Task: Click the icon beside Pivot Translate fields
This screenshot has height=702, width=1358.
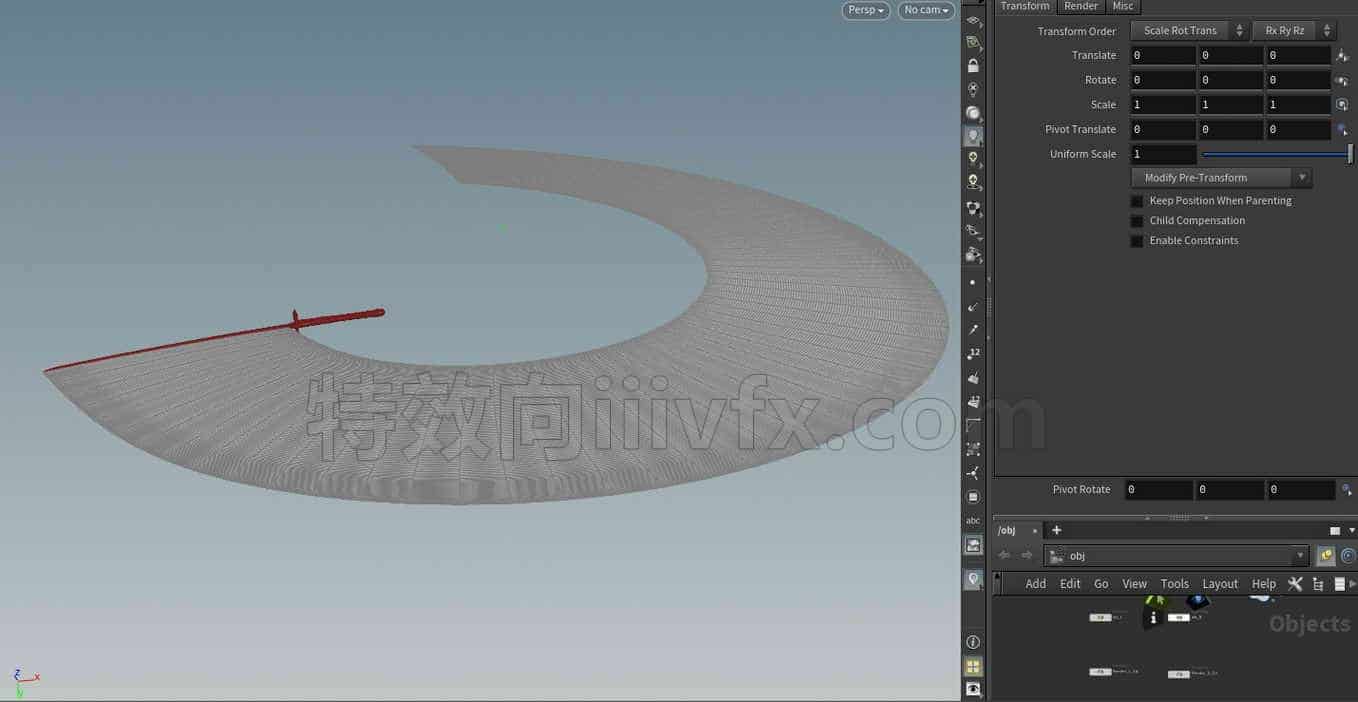Action: point(1343,129)
